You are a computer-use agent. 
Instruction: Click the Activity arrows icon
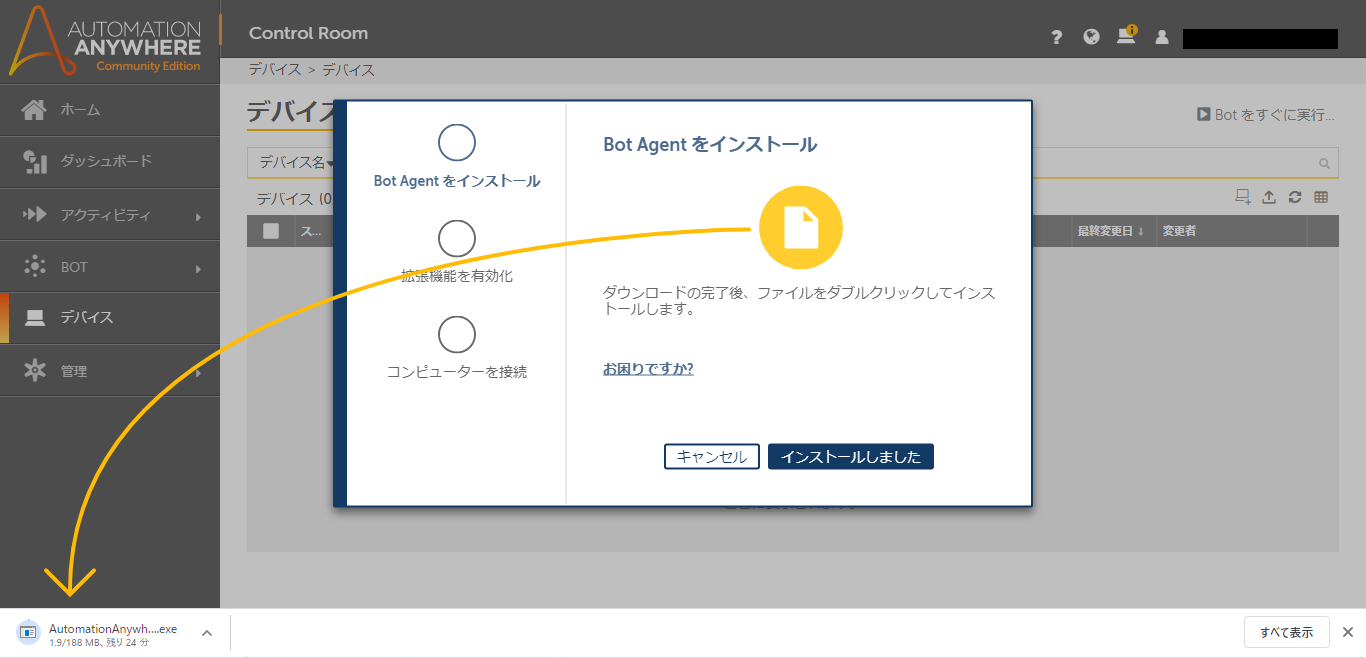tap(34, 214)
